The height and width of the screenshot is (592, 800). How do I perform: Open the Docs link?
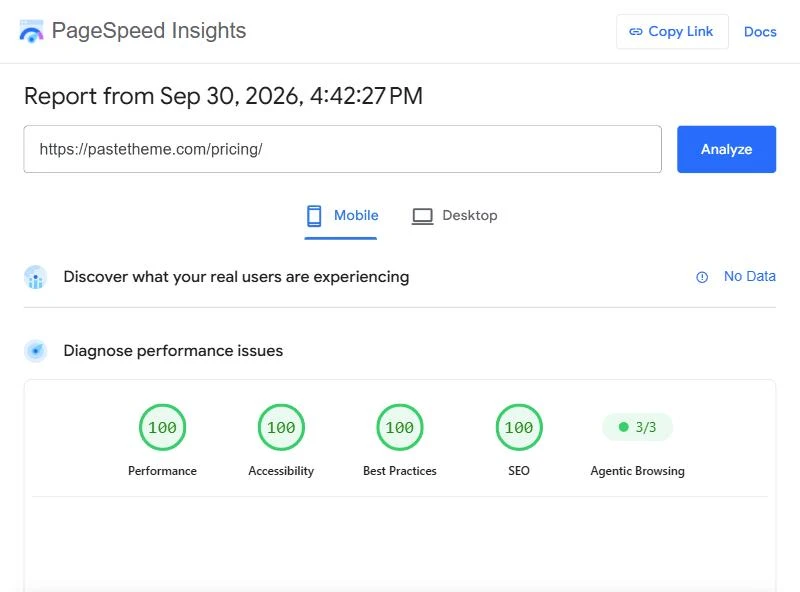pyautogui.click(x=760, y=32)
